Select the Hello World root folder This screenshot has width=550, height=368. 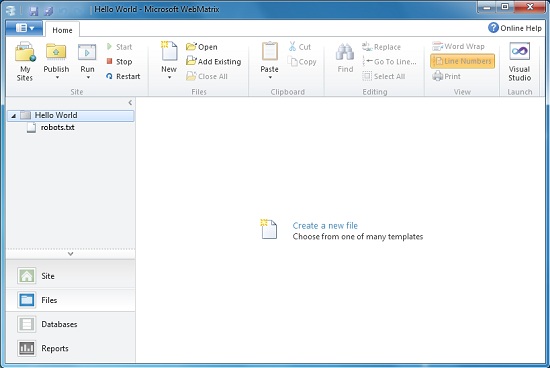[71, 115]
